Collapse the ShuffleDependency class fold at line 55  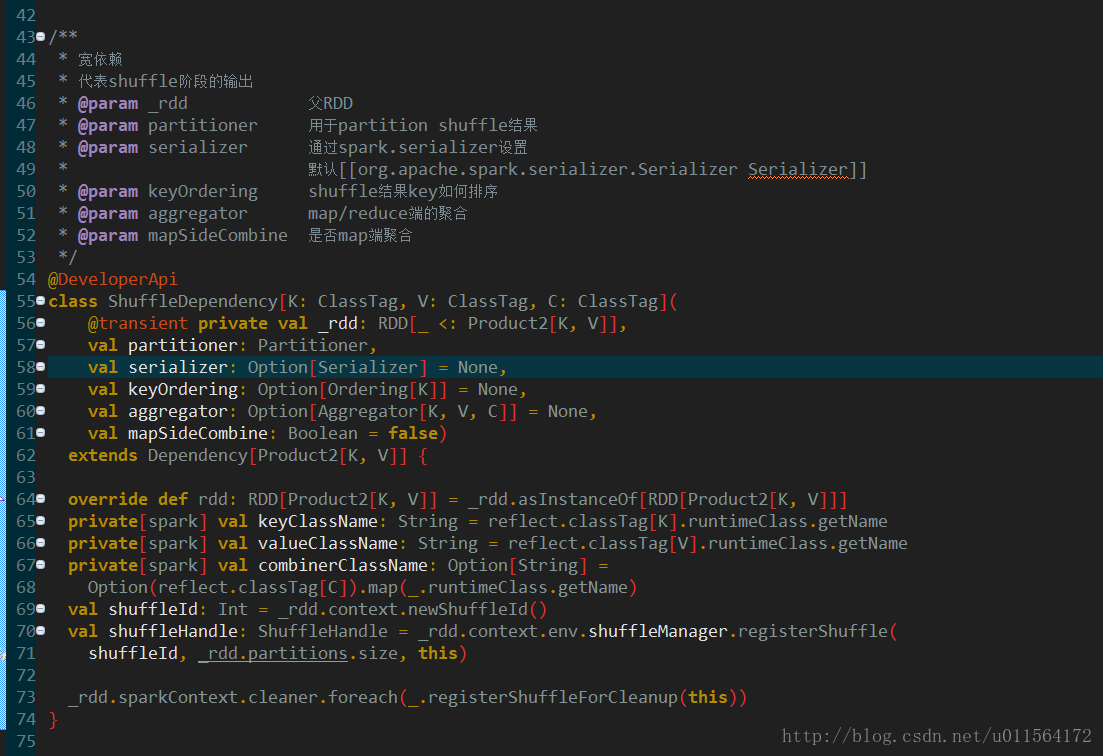click(41, 301)
